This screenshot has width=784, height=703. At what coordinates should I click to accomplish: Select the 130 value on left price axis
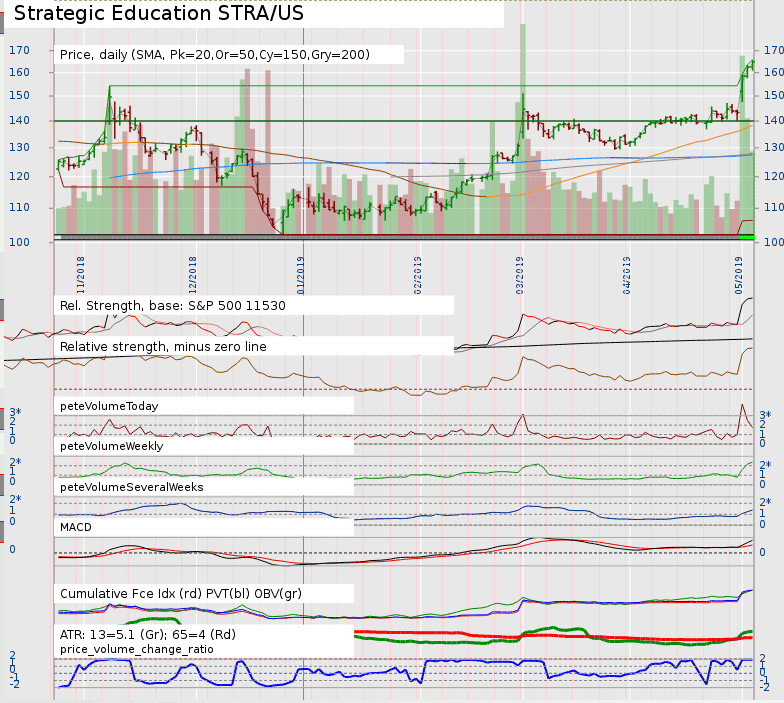pos(19,147)
